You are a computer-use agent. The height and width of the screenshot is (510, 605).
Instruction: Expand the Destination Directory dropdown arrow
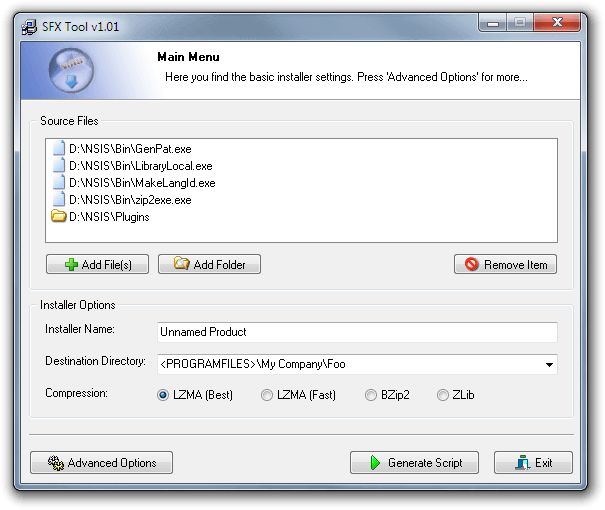tap(549, 365)
